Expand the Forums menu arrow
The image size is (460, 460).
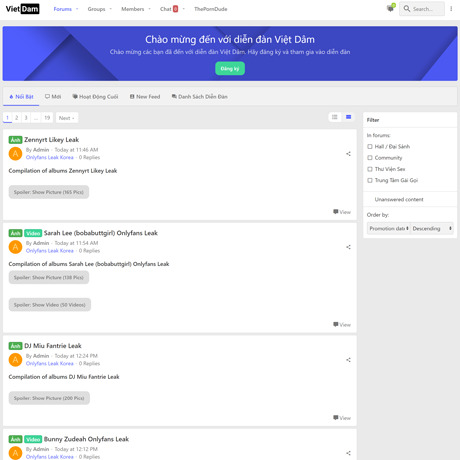77,9
